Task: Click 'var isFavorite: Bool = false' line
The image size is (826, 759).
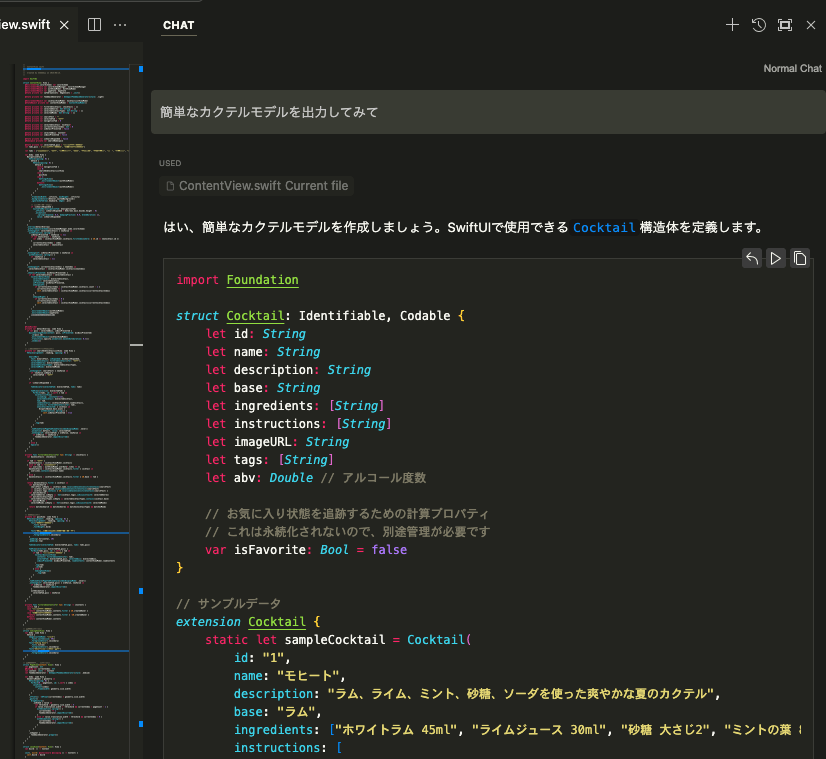Action: 306,549
